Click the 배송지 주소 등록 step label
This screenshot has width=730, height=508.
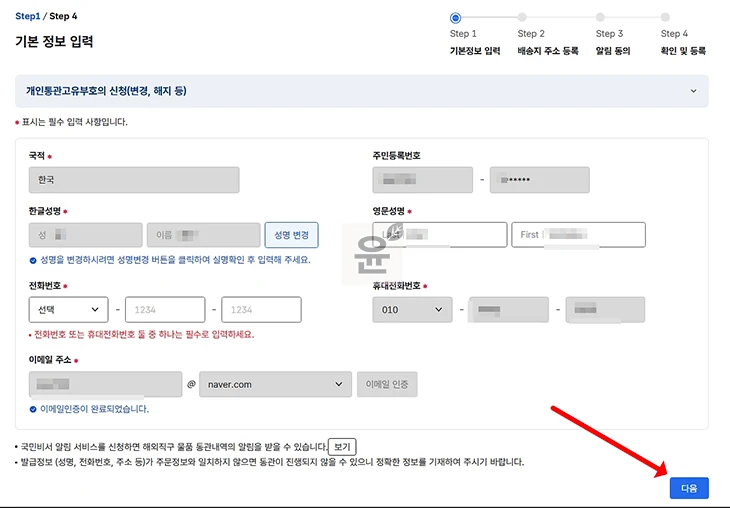pos(548,51)
